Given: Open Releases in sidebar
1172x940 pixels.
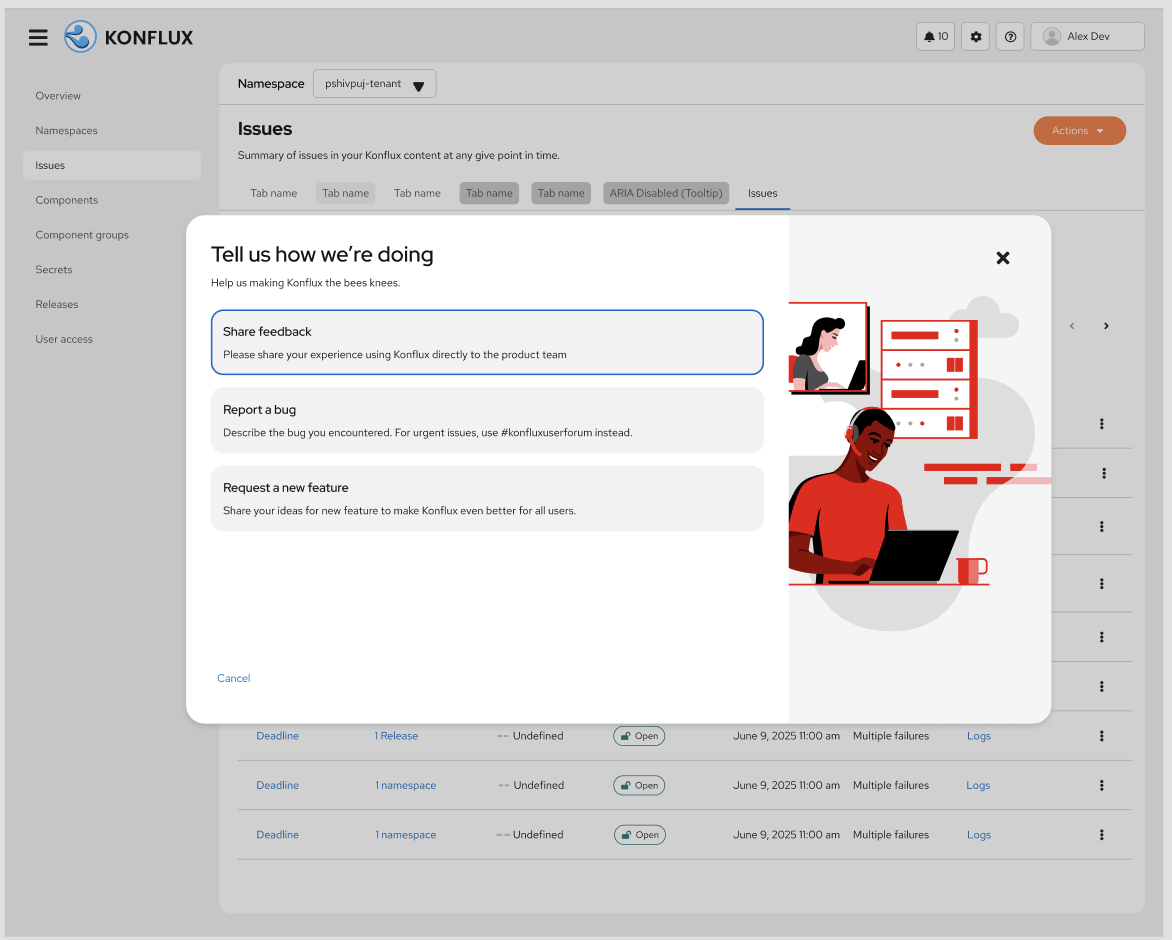Looking at the screenshot, I should 56,304.
